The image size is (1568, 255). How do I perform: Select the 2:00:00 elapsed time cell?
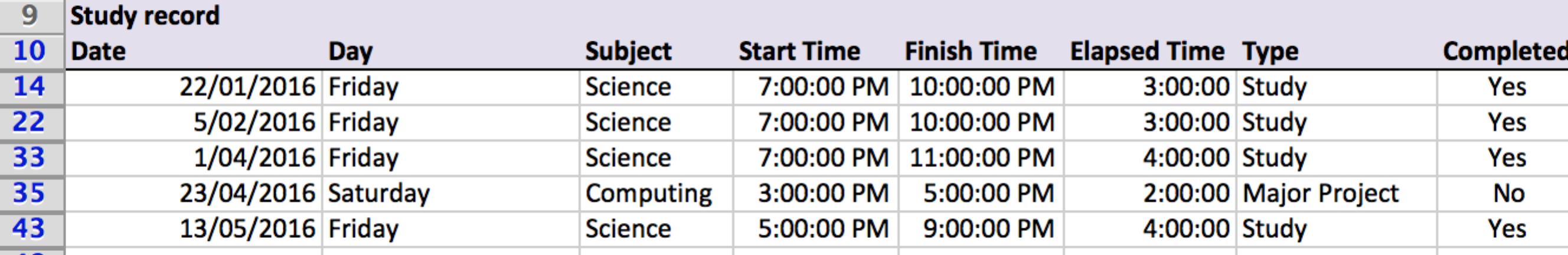click(1185, 194)
